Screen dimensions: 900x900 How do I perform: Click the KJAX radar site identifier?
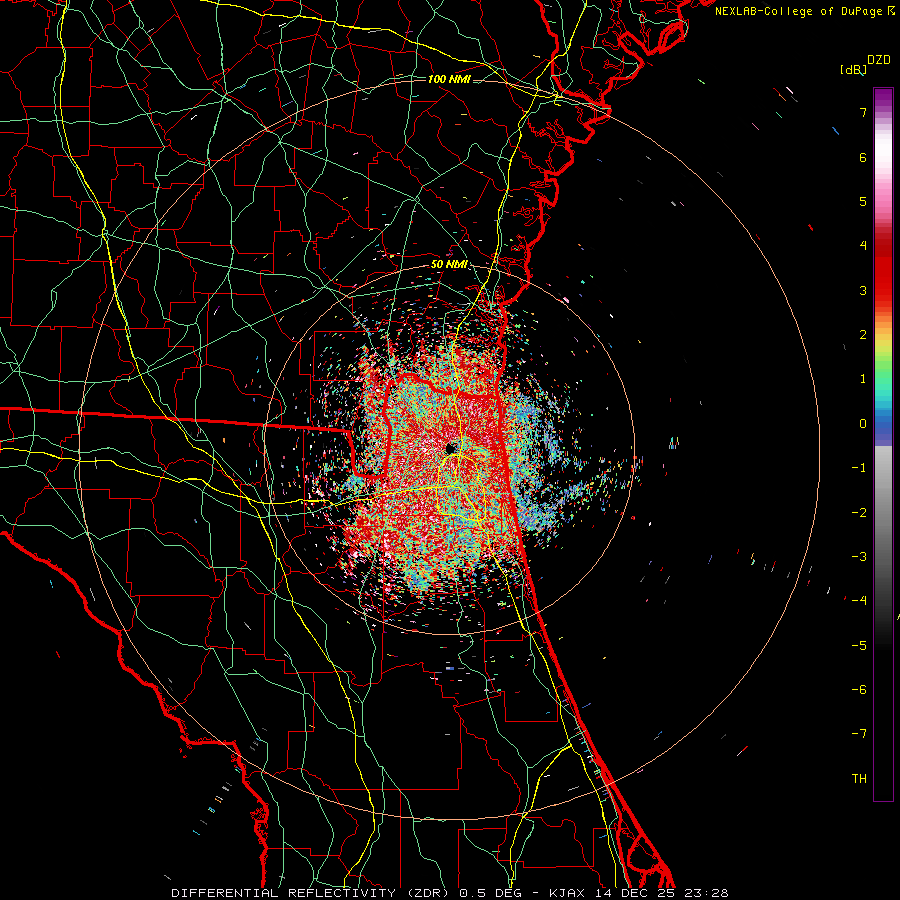tap(568, 893)
